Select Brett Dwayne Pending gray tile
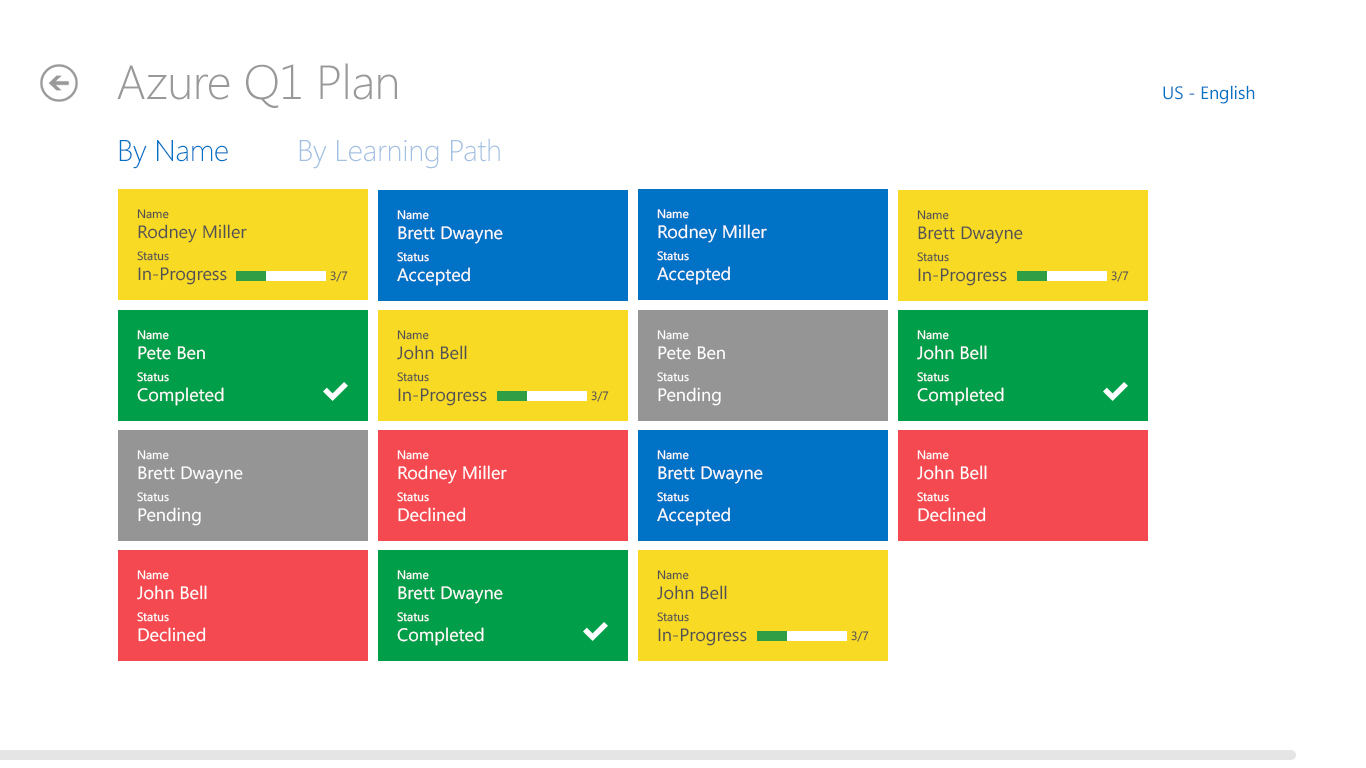 [243, 485]
